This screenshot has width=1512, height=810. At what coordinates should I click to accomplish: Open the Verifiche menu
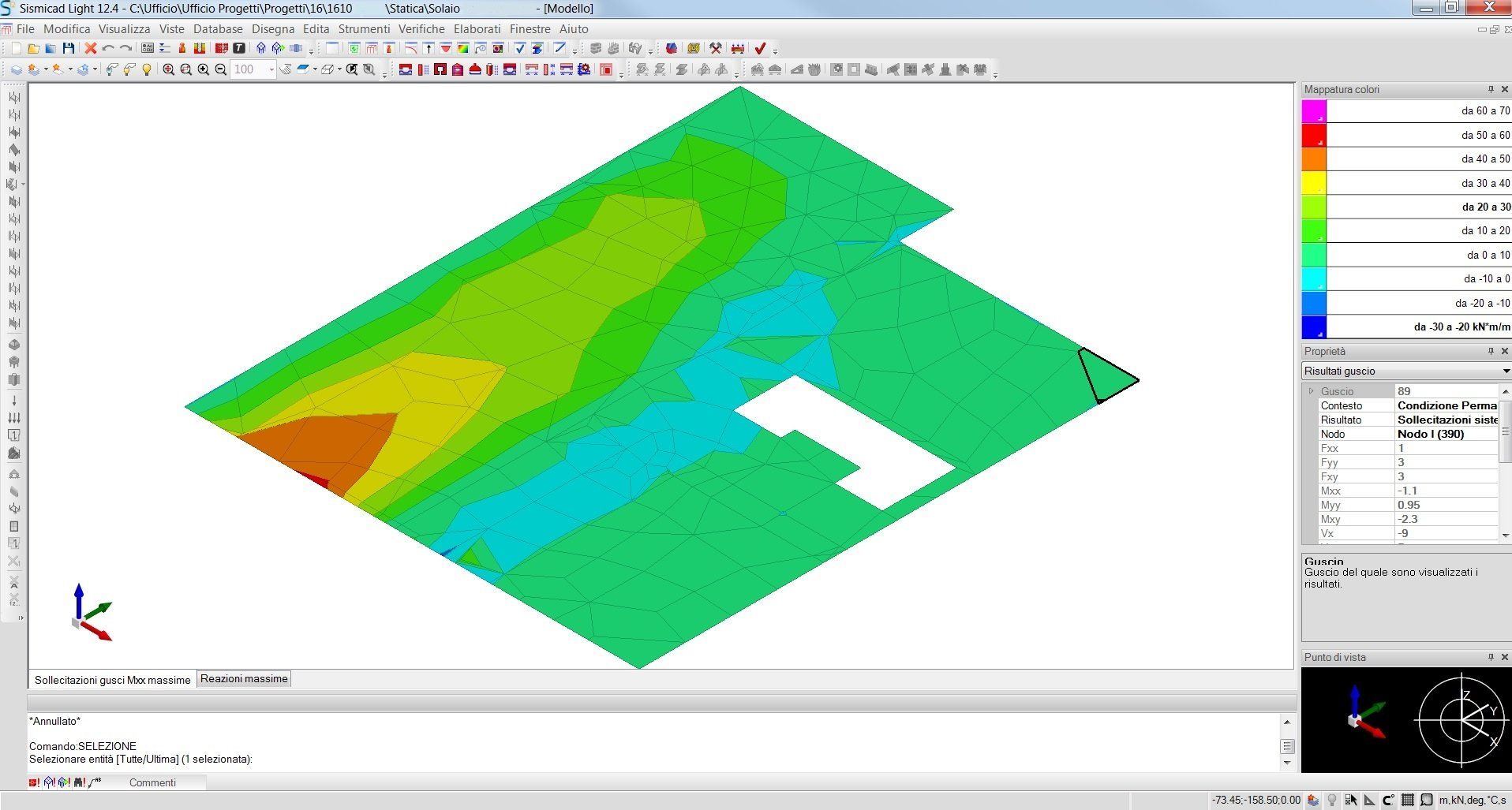coord(421,29)
